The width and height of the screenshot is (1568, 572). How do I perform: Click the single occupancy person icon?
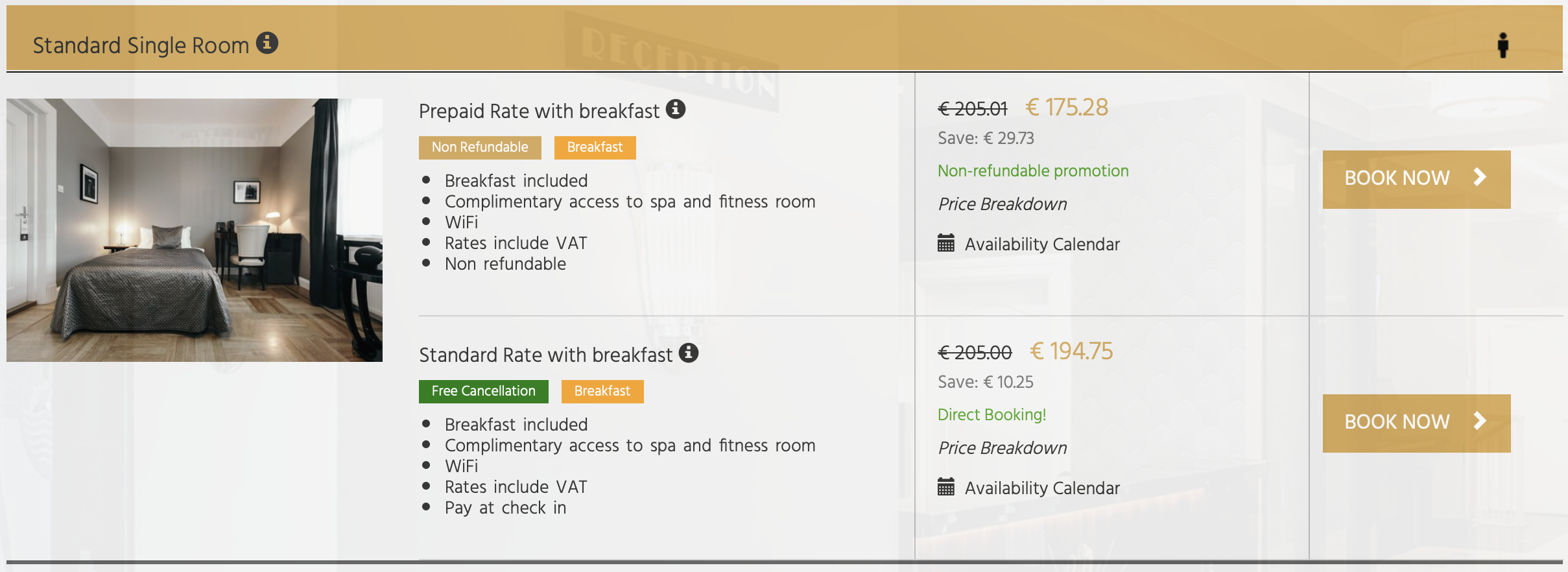click(1503, 45)
